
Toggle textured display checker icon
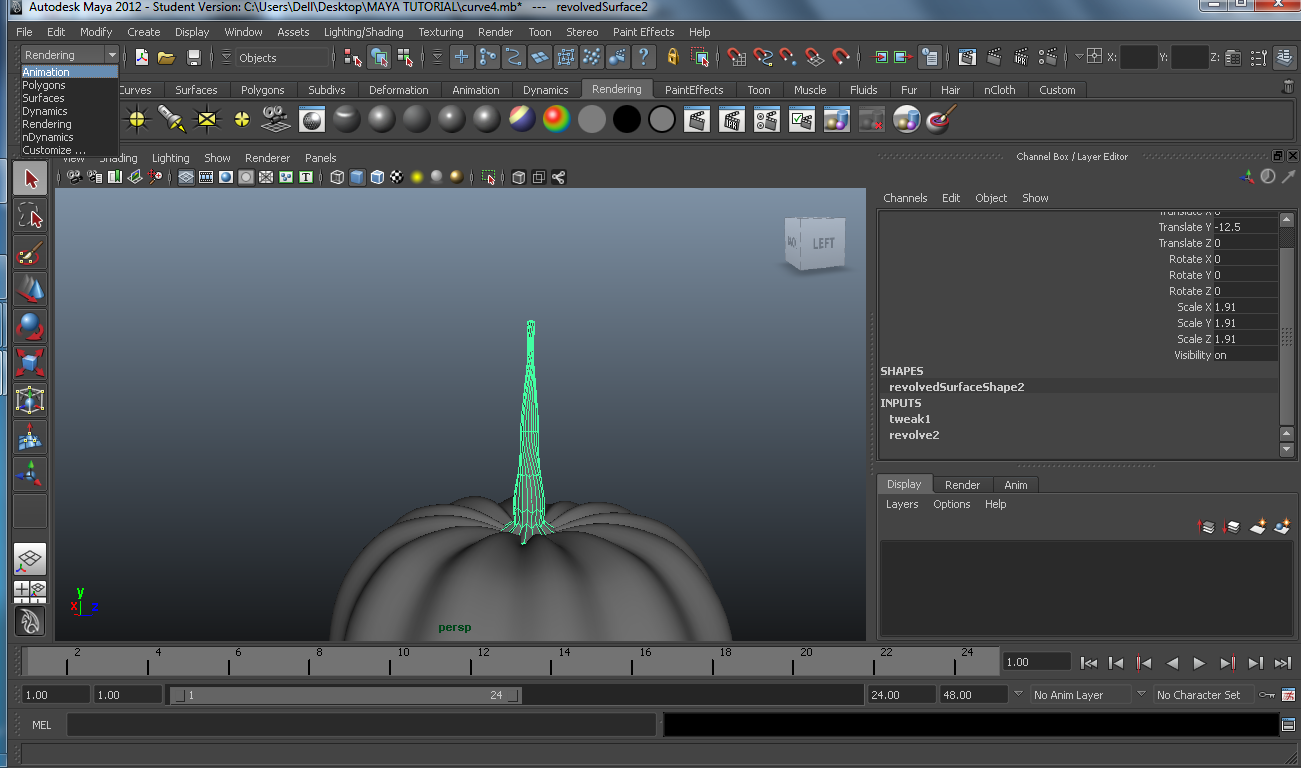(x=397, y=177)
